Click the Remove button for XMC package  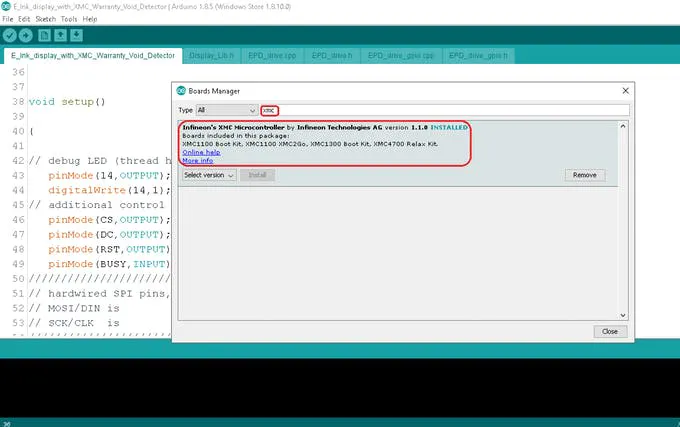pos(585,175)
